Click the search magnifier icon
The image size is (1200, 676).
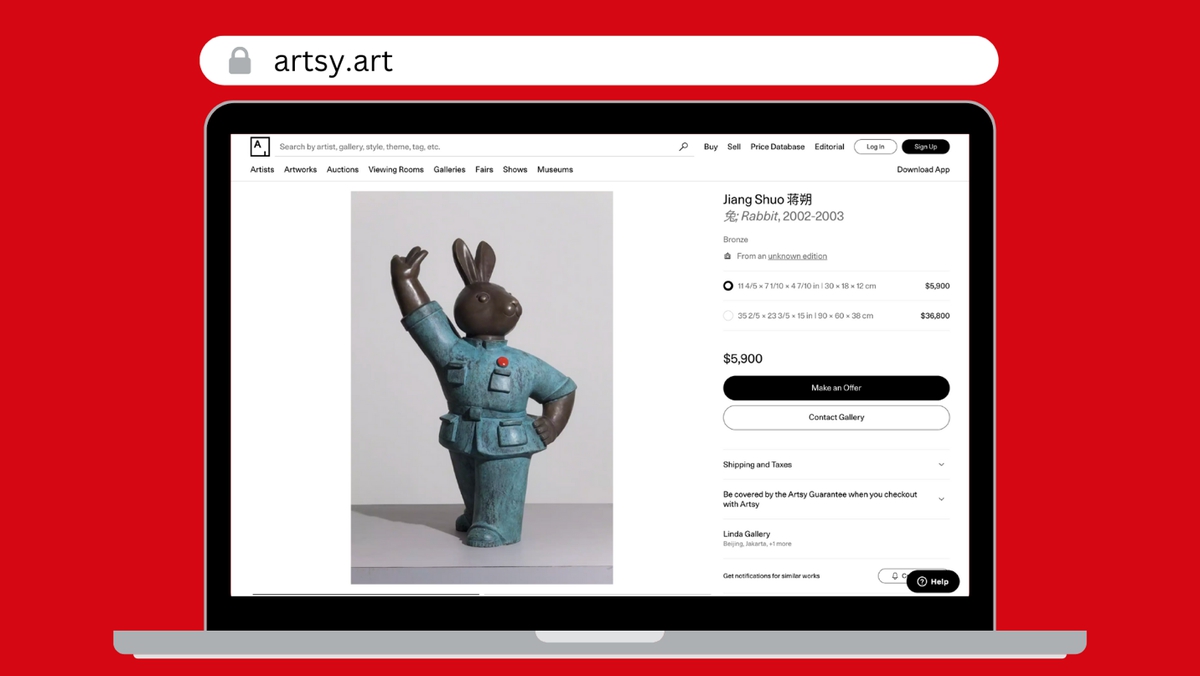683,147
